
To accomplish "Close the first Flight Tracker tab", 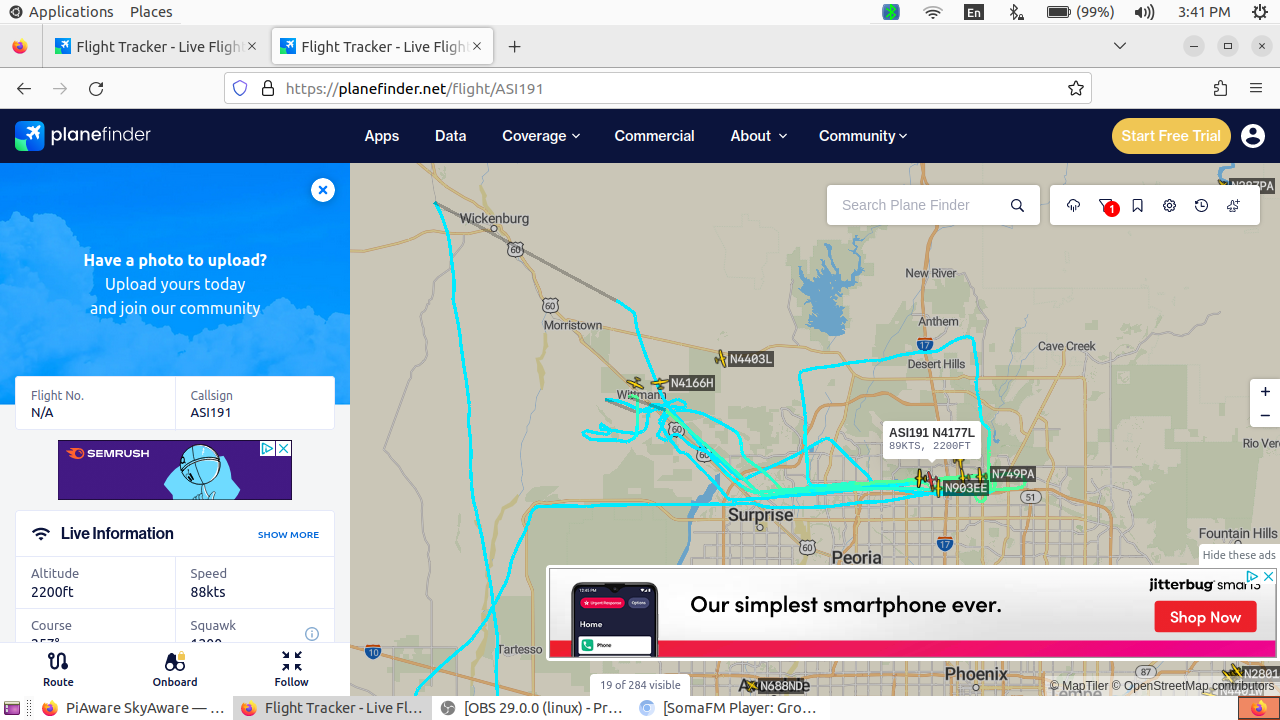I will tap(252, 46).
